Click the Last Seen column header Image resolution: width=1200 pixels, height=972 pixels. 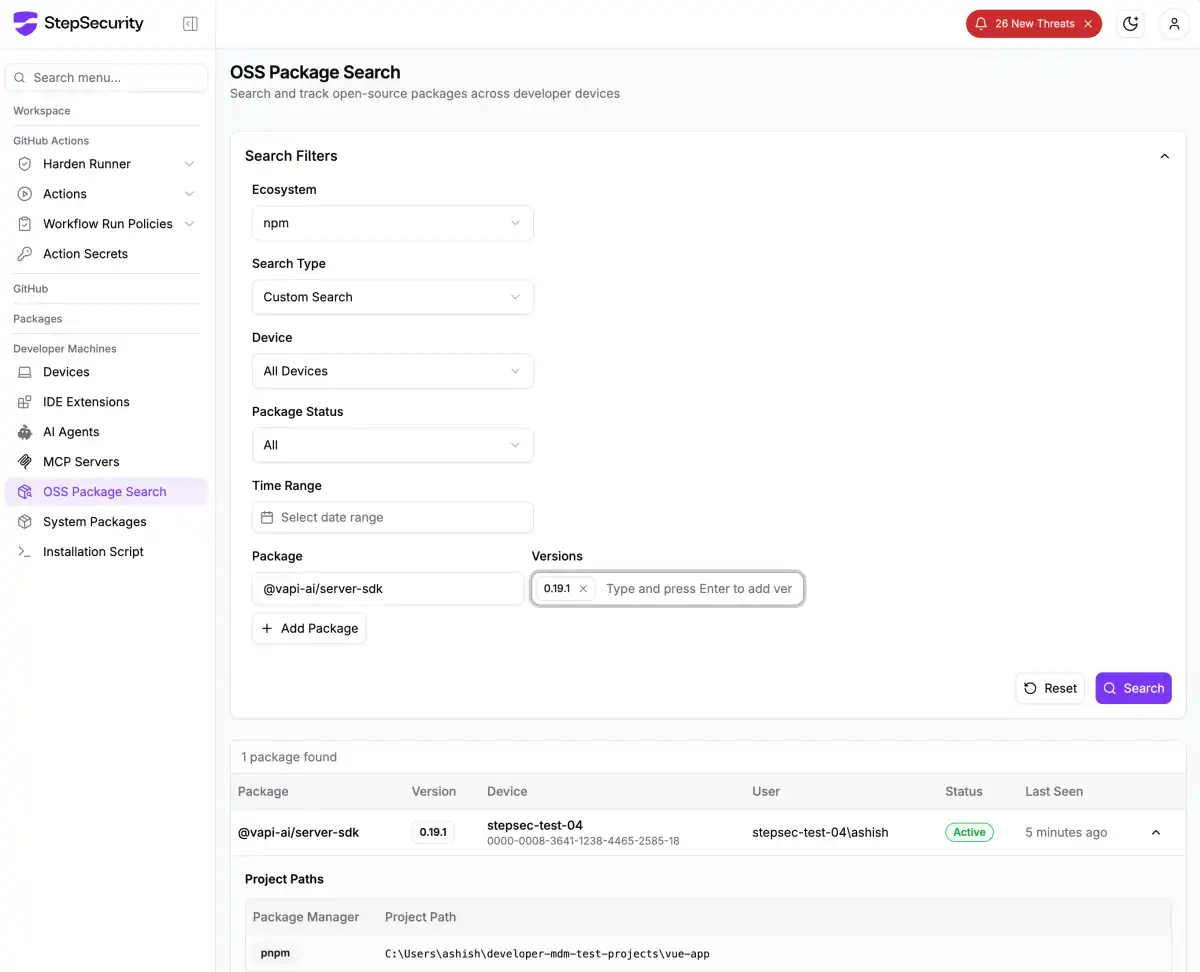[x=1054, y=792]
